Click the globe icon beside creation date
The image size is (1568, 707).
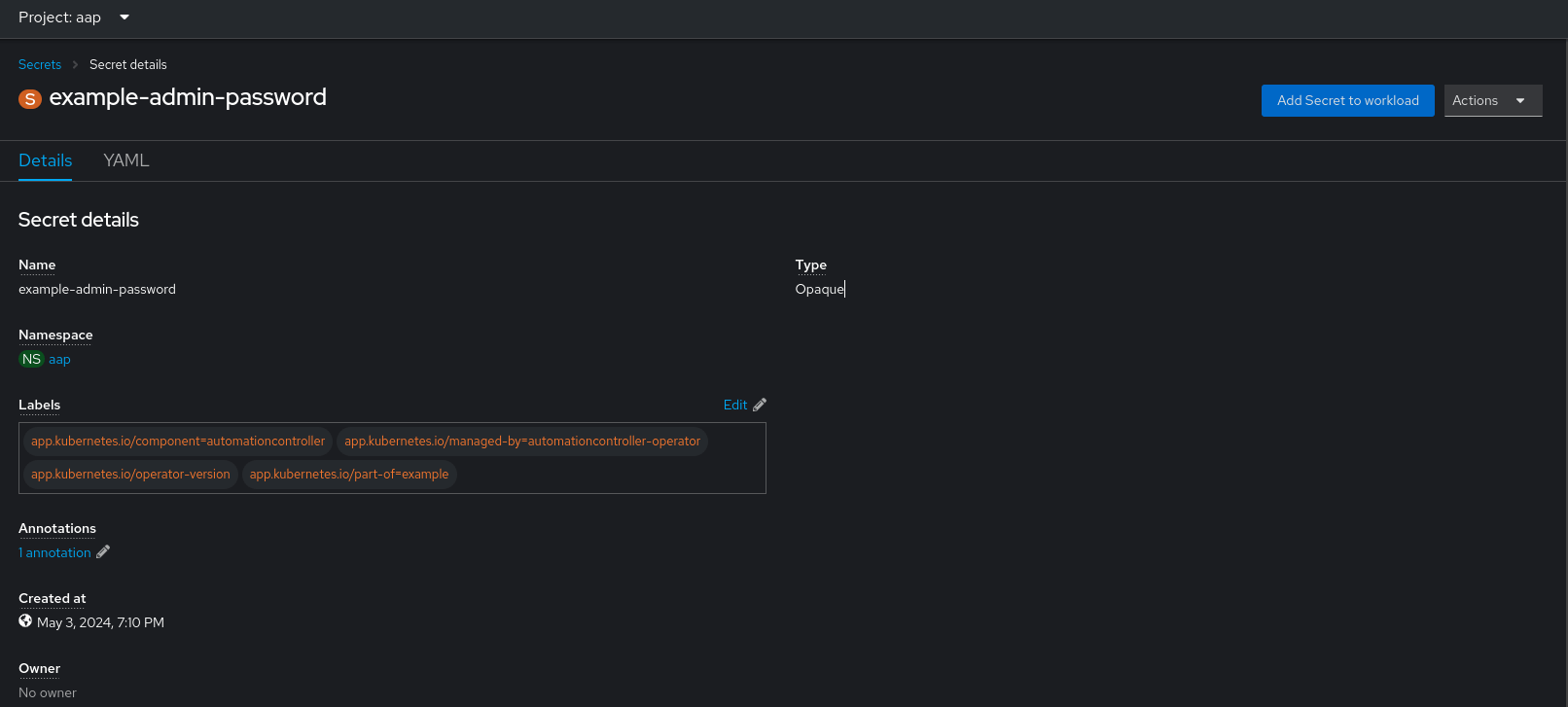(25, 621)
